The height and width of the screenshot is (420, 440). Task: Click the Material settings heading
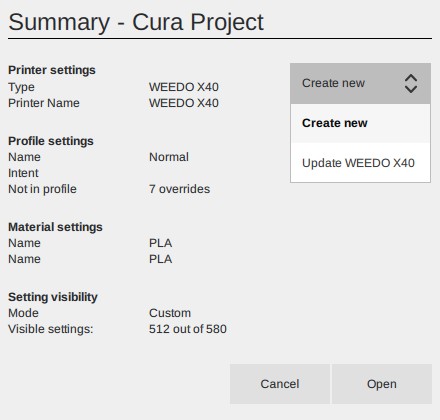pyautogui.click(x=55, y=227)
